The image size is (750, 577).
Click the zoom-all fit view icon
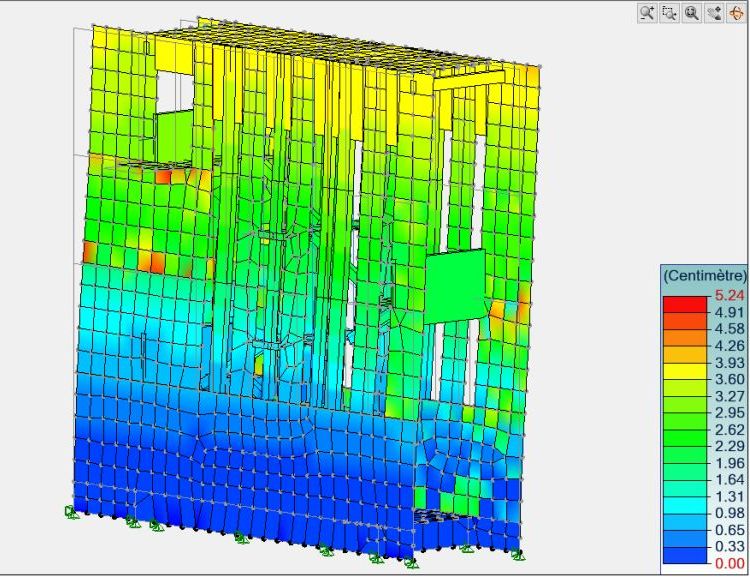click(x=692, y=13)
